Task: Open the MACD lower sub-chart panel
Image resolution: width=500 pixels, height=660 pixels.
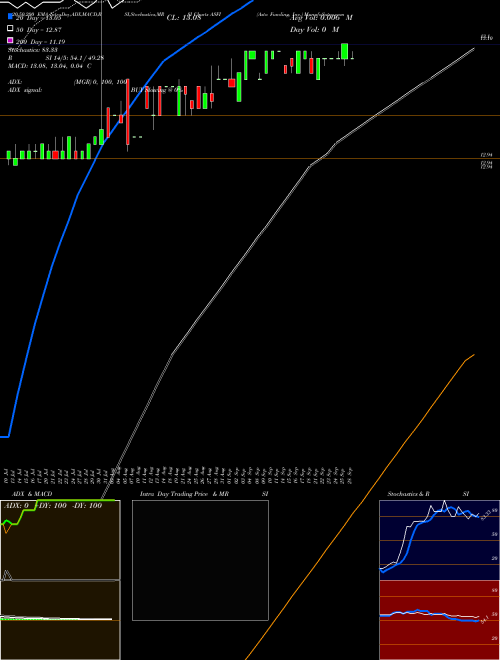Action: click(60, 620)
